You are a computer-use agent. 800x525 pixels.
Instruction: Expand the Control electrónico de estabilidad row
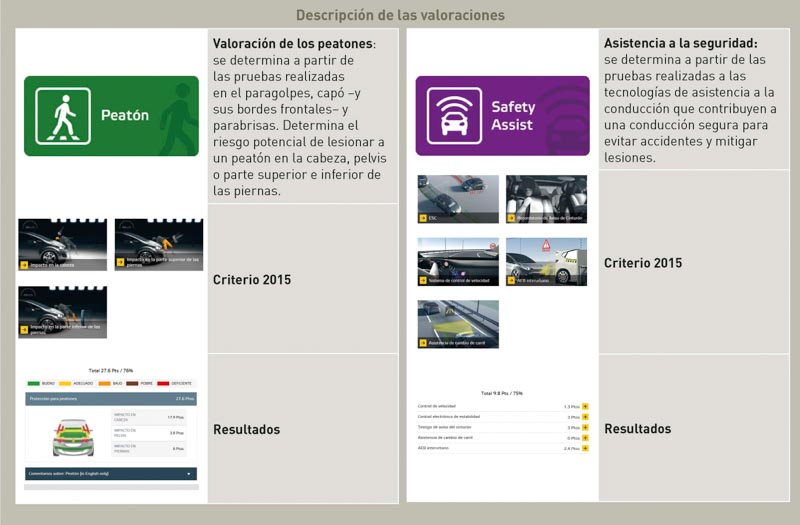point(585,417)
